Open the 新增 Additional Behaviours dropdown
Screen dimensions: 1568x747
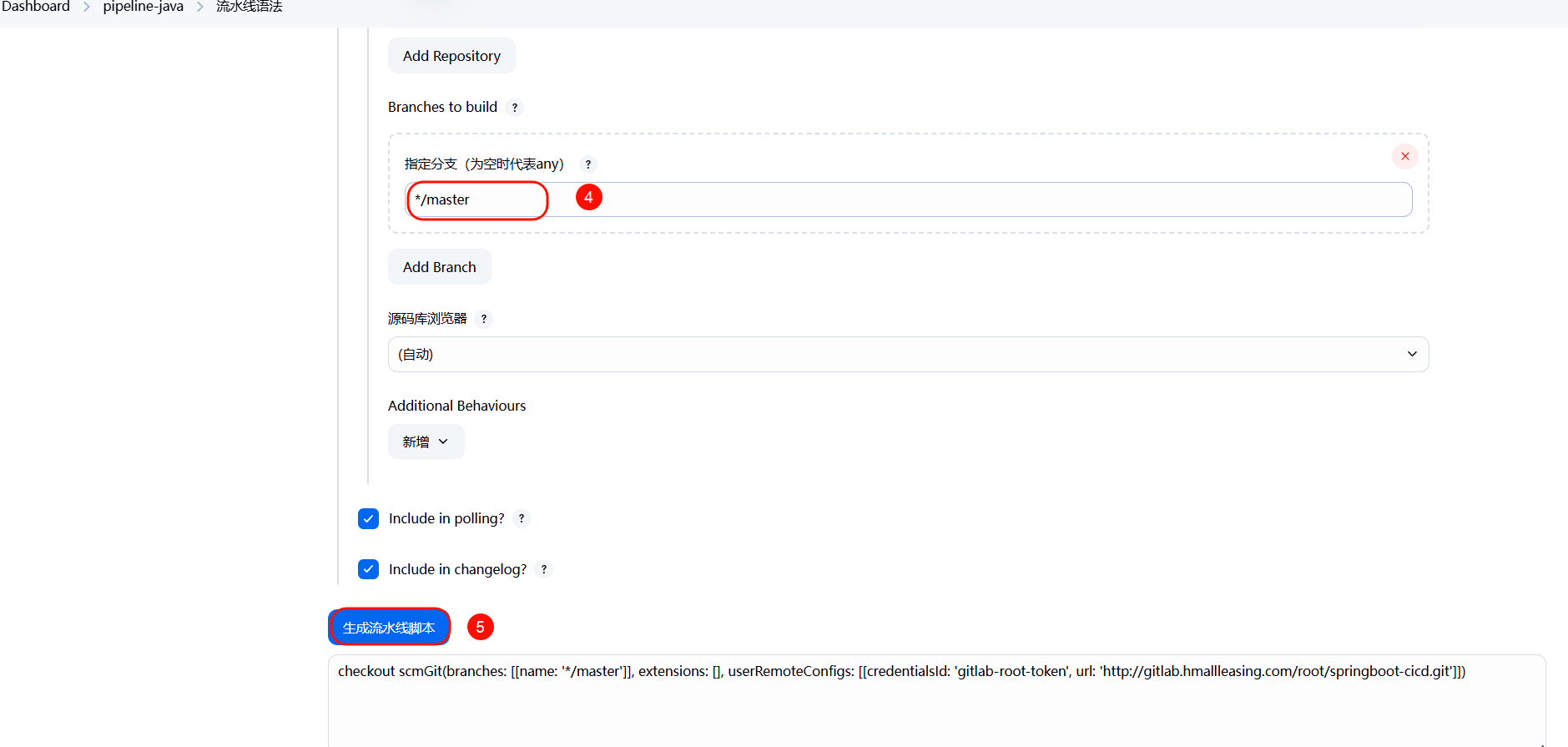pyautogui.click(x=426, y=442)
